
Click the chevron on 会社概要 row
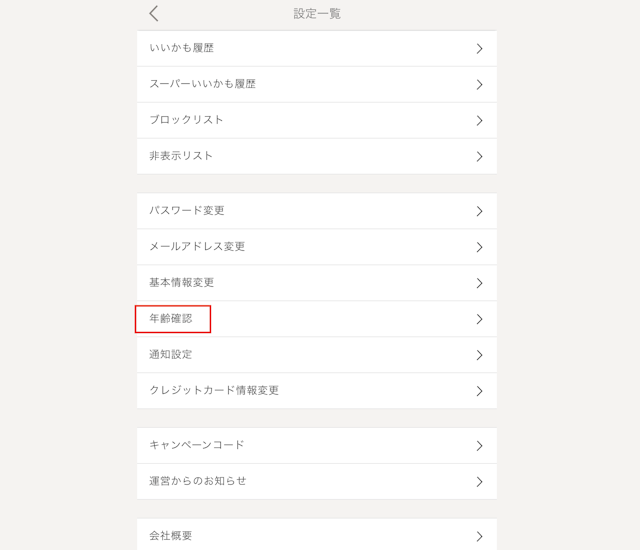tap(480, 536)
